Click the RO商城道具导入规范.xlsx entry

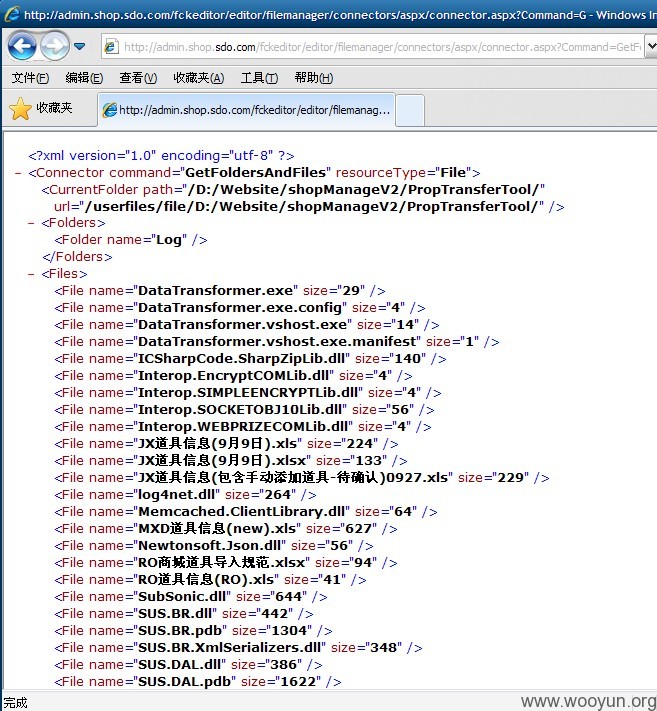226,563
